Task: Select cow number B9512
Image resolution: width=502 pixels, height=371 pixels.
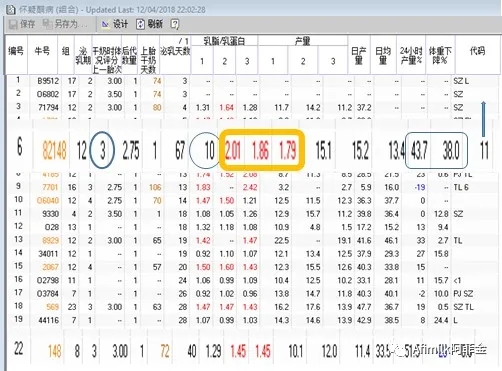Action: point(48,81)
